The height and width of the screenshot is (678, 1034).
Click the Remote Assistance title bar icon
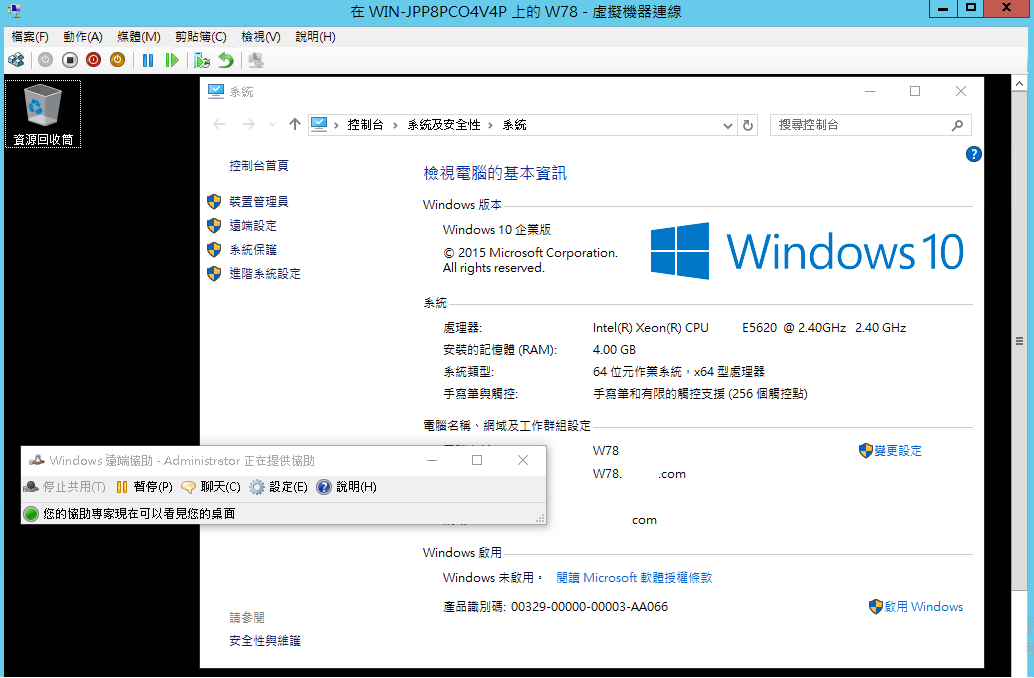(x=36, y=460)
